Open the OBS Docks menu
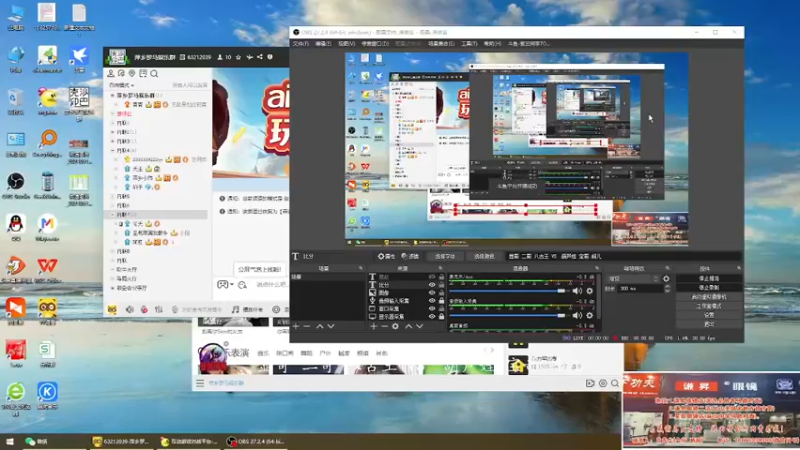 375,44
